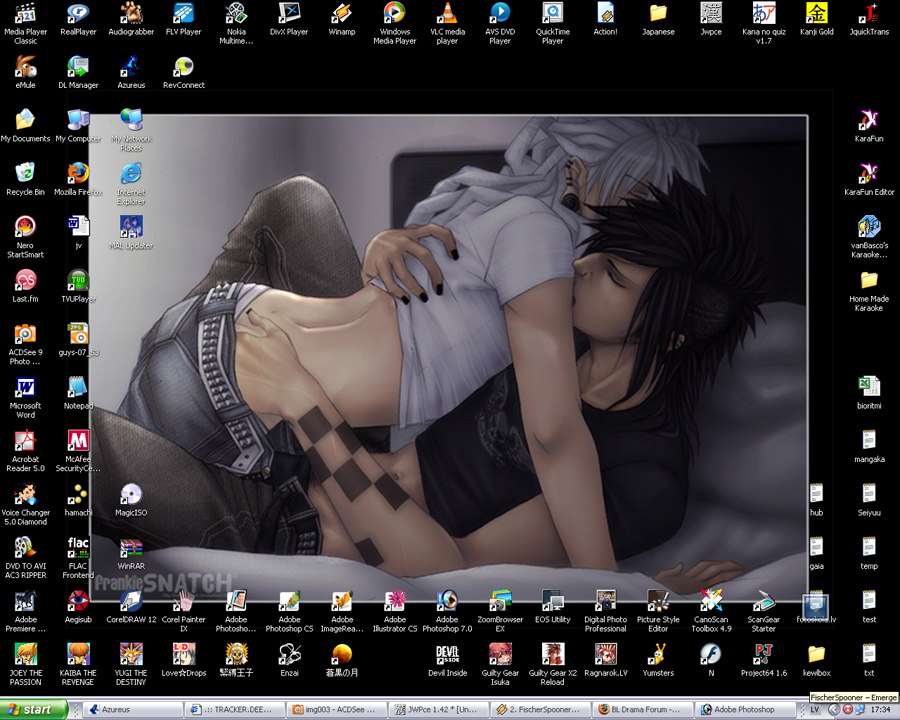Viewport: 900px width, 720px height.
Task: Launch Love Drops icon
Action: (x=184, y=660)
